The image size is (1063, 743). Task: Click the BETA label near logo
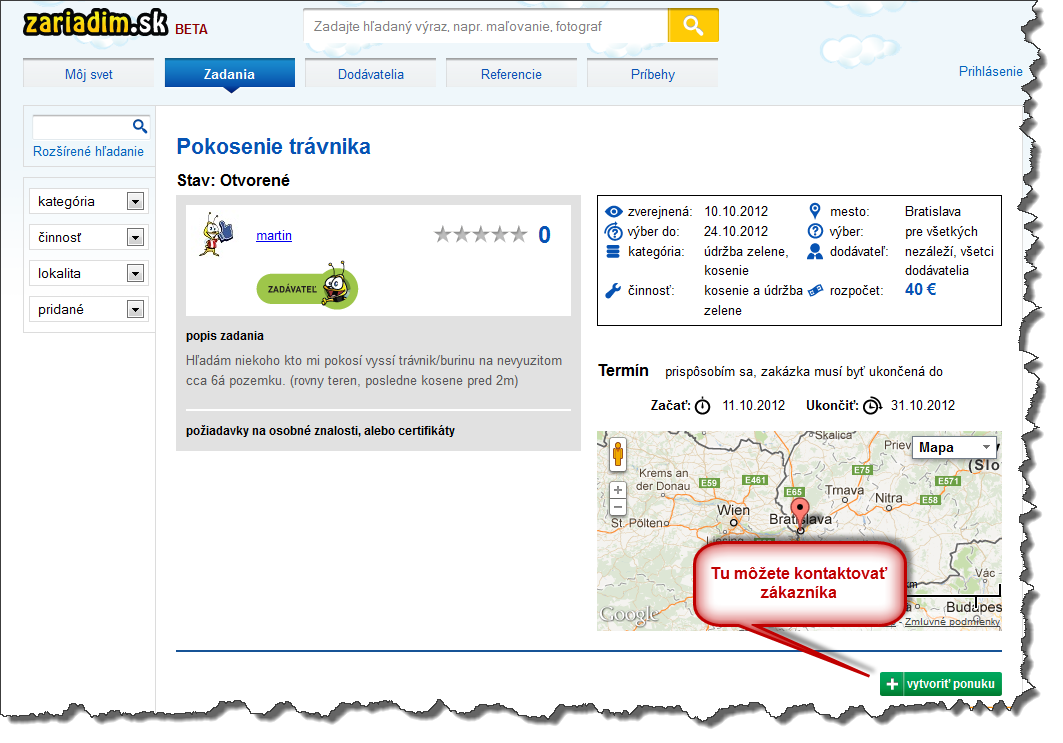tap(191, 29)
